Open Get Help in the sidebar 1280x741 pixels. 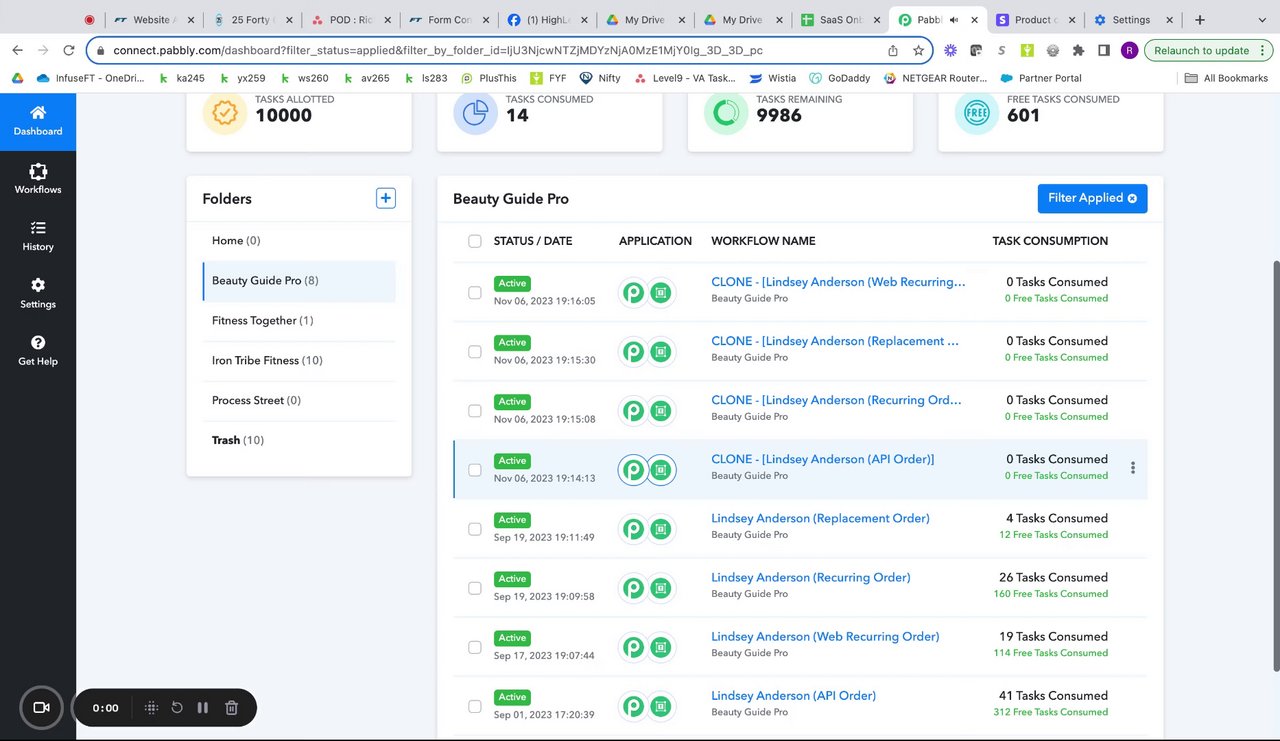38,351
